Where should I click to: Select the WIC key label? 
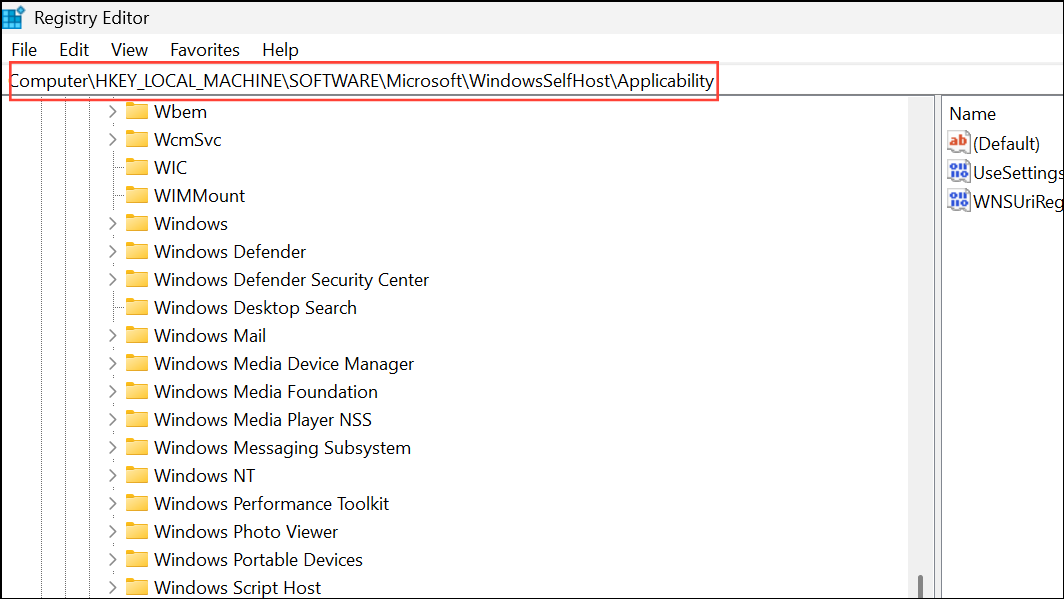click(x=170, y=168)
